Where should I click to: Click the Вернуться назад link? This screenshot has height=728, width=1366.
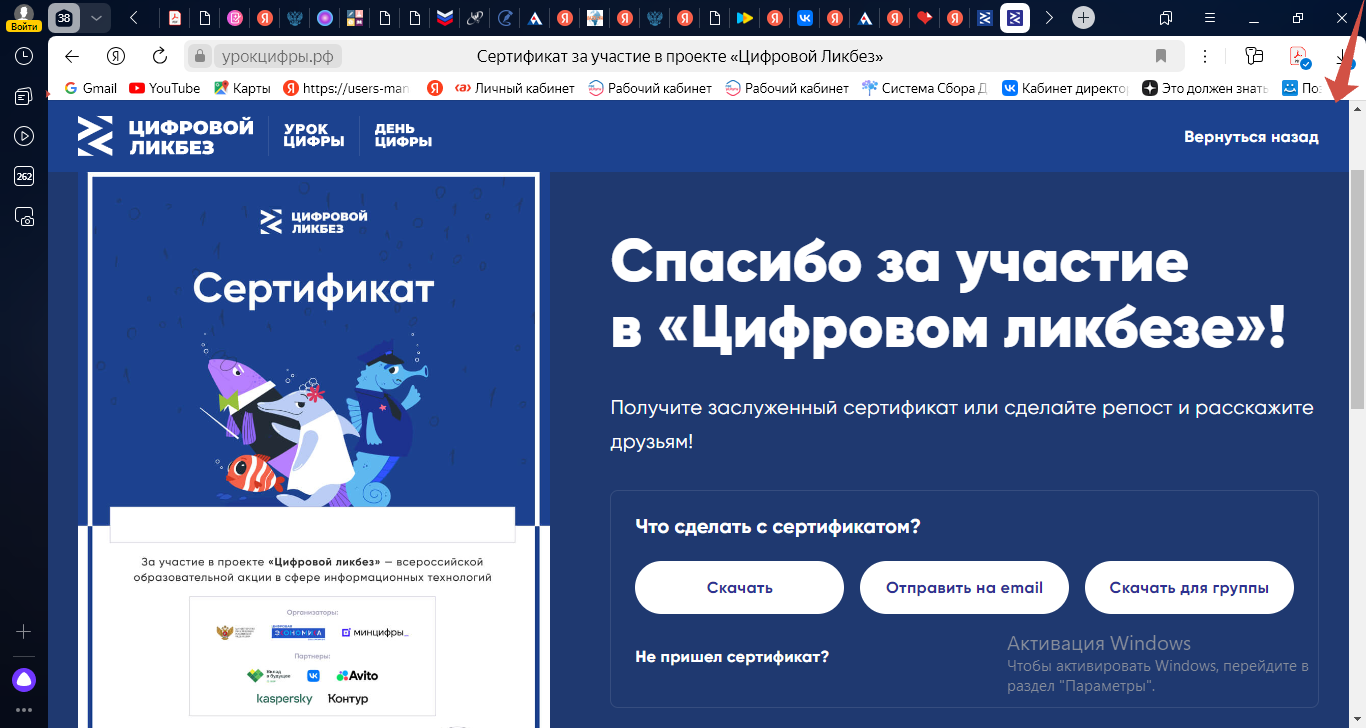pyautogui.click(x=1251, y=137)
